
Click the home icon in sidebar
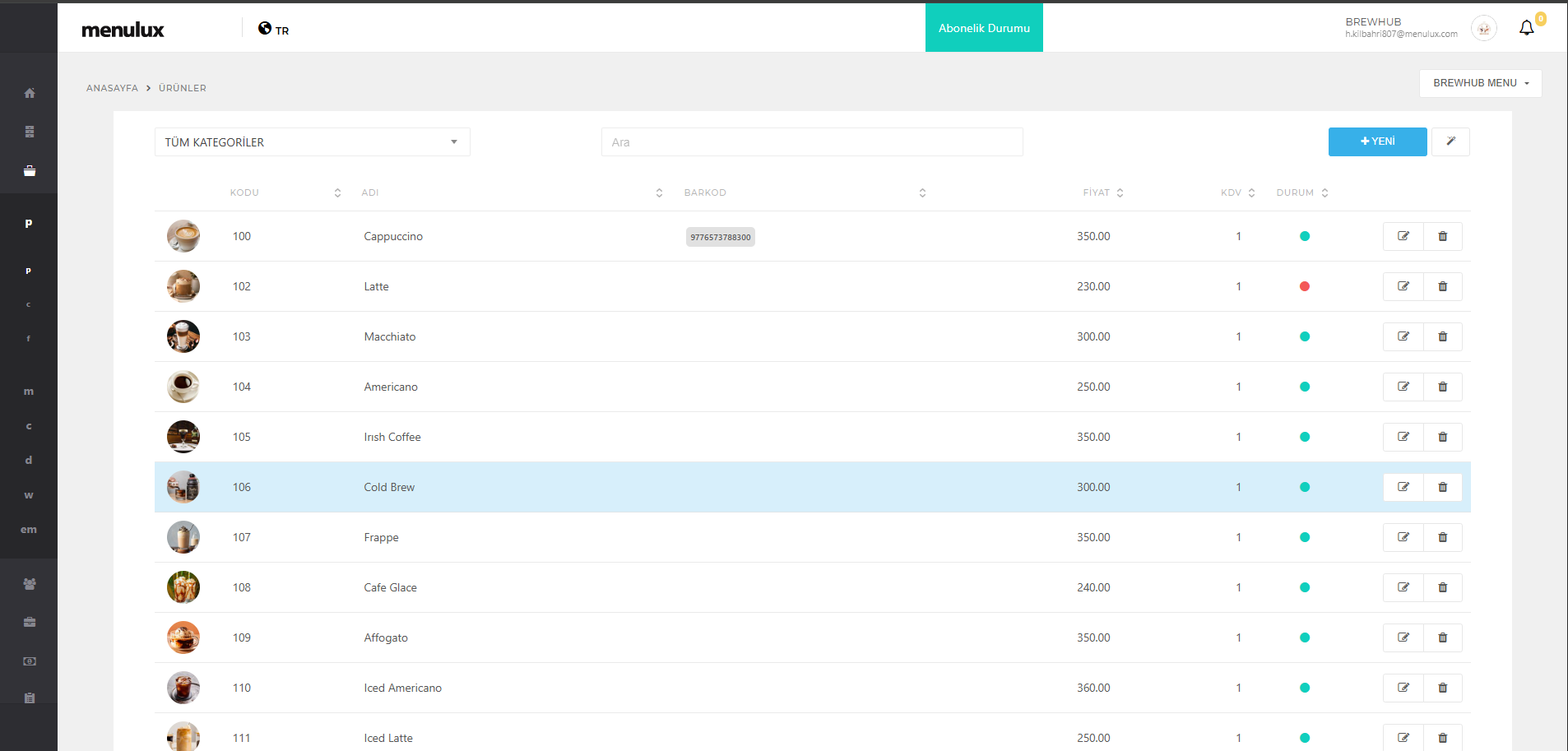(30, 93)
